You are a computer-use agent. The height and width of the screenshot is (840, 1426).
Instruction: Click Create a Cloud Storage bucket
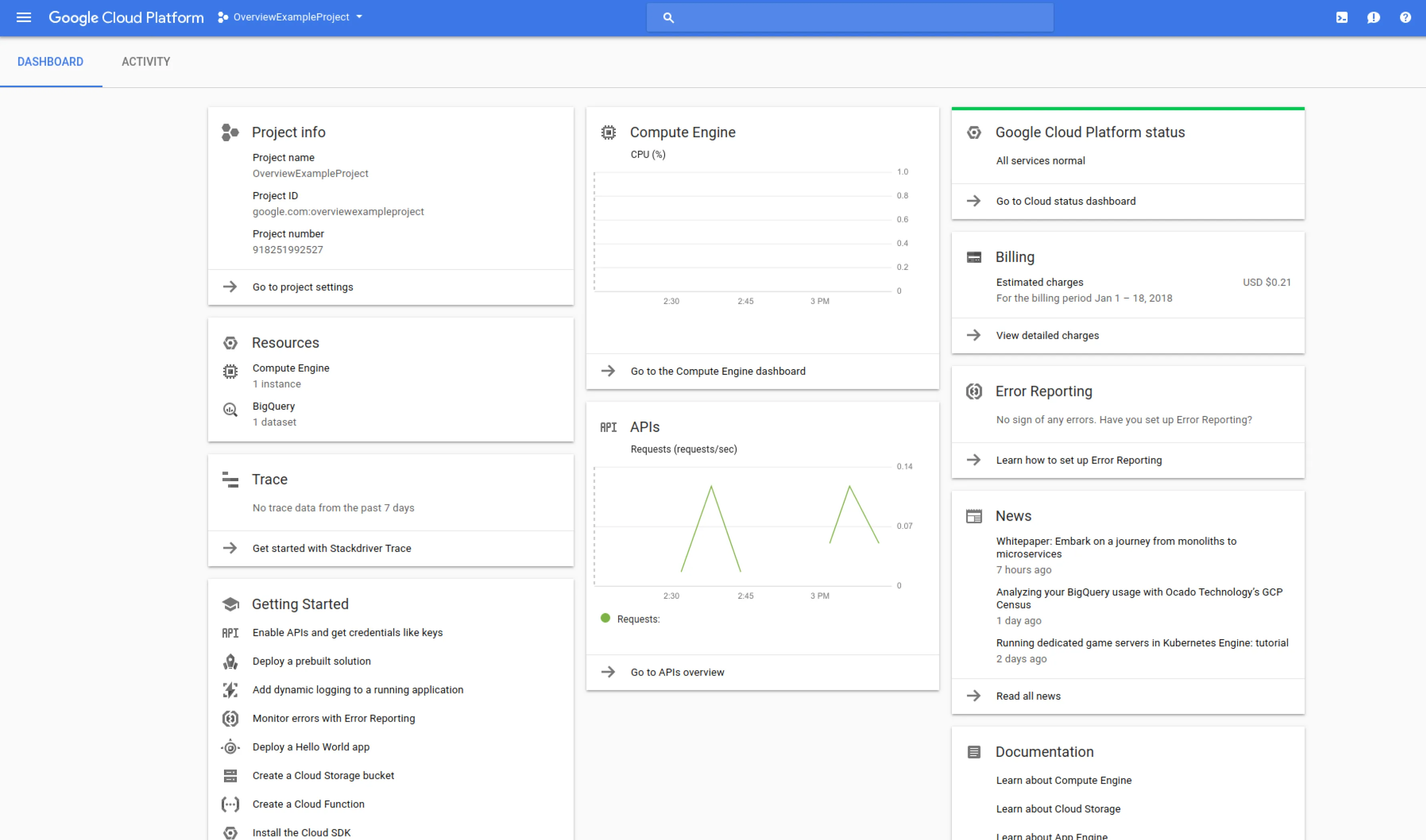point(323,776)
